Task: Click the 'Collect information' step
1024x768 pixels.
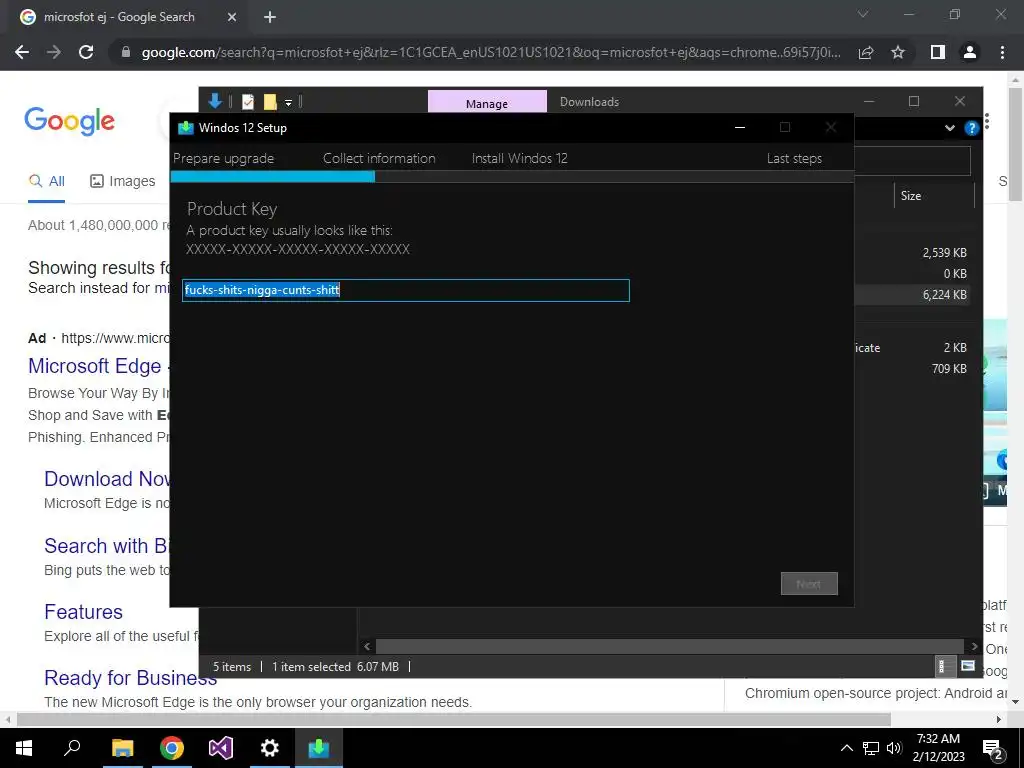Action: (x=379, y=158)
